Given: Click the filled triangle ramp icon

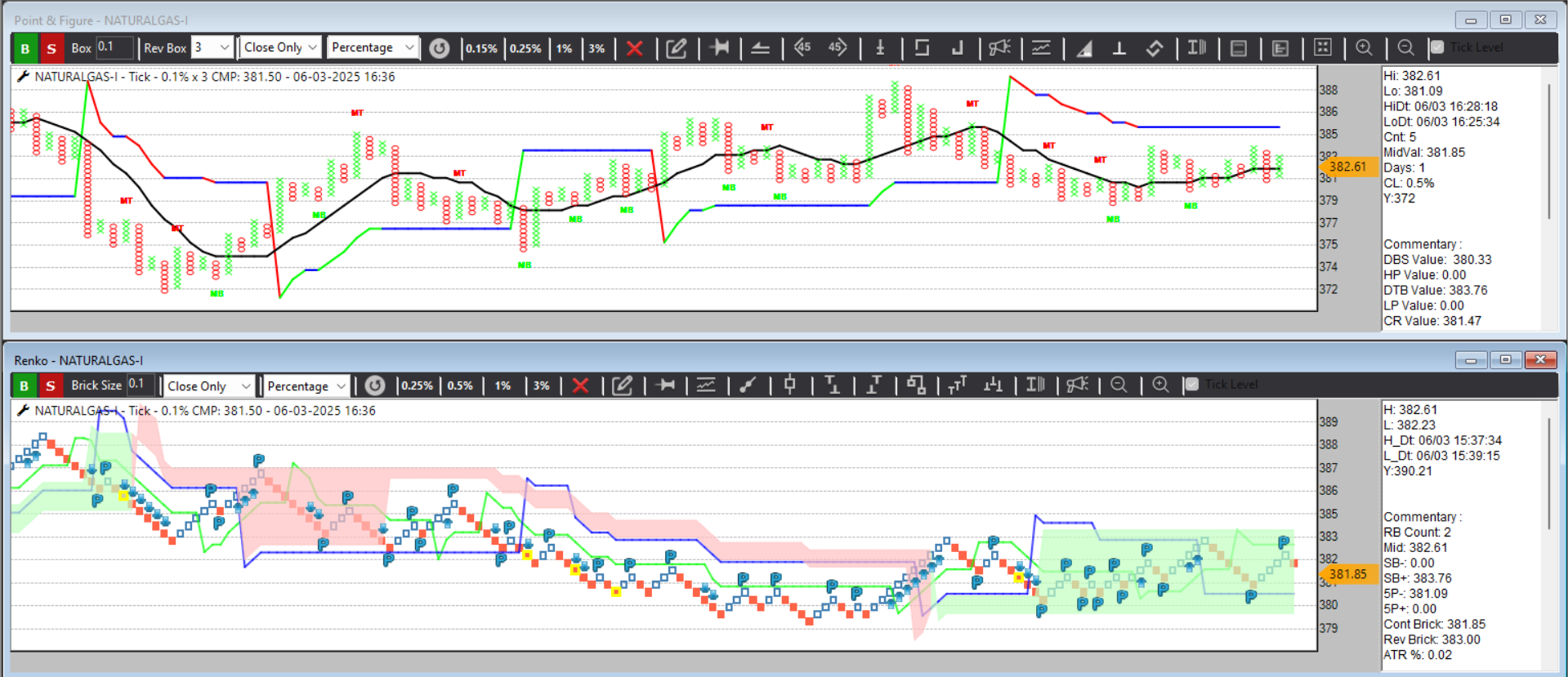Looking at the screenshot, I should point(1084,48).
